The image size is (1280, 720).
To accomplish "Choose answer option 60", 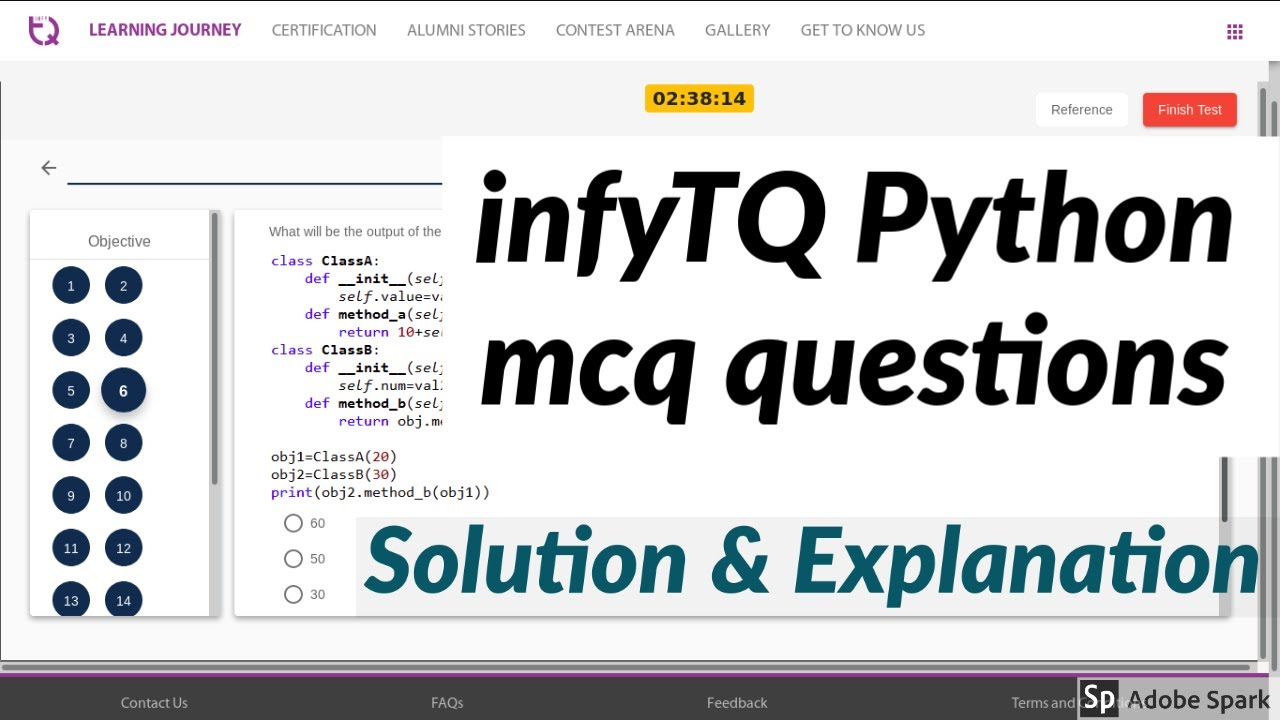I will (293, 523).
